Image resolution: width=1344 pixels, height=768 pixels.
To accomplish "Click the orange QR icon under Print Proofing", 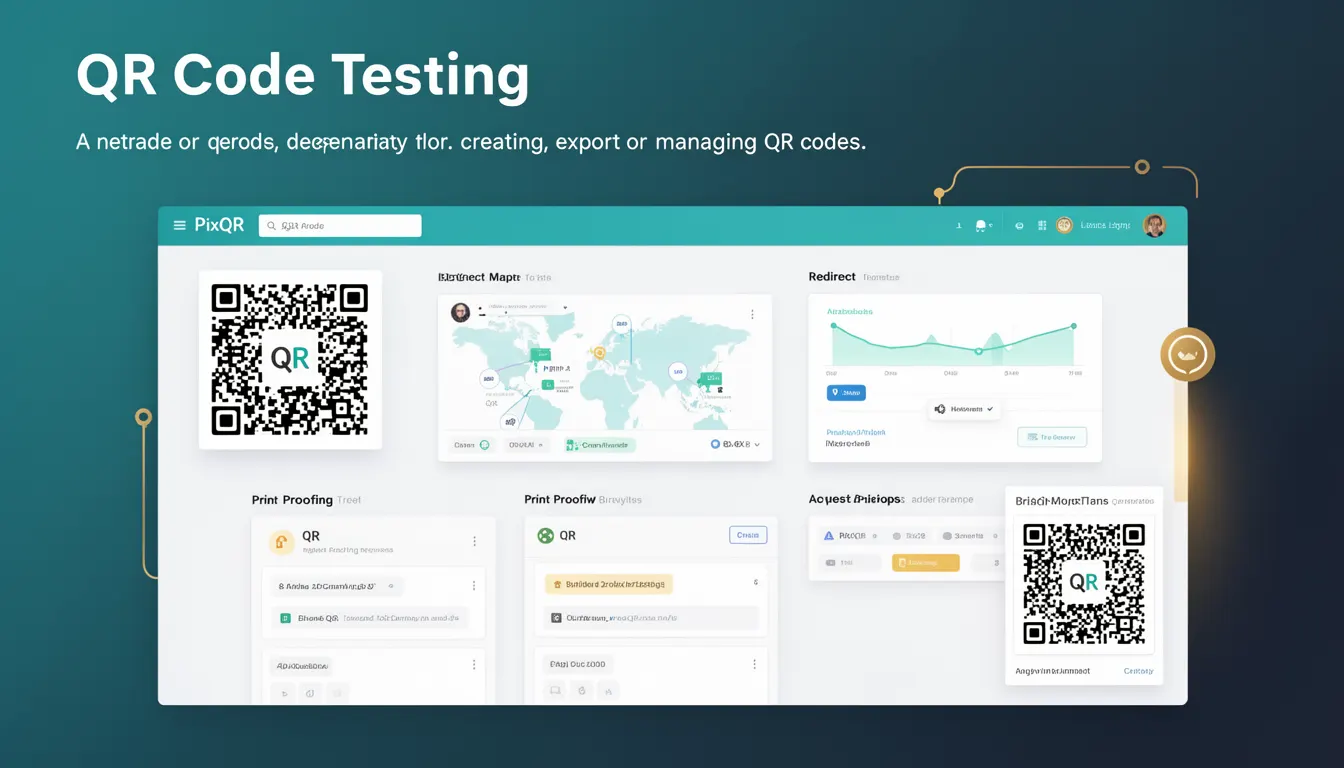I will tap(282, 542).
